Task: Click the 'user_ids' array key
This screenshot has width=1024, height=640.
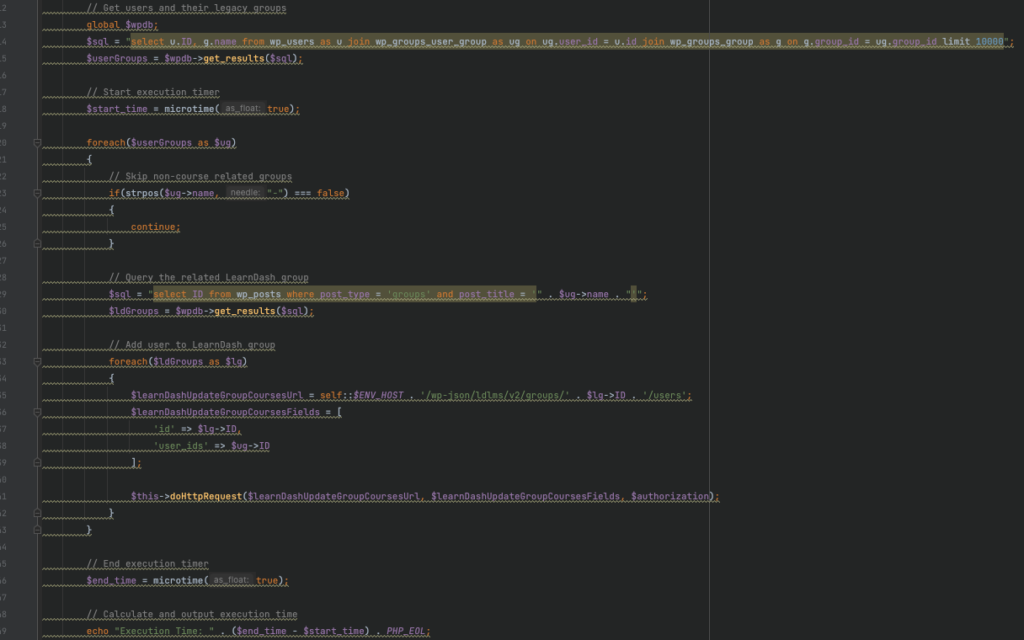Action: pos(181,446)
